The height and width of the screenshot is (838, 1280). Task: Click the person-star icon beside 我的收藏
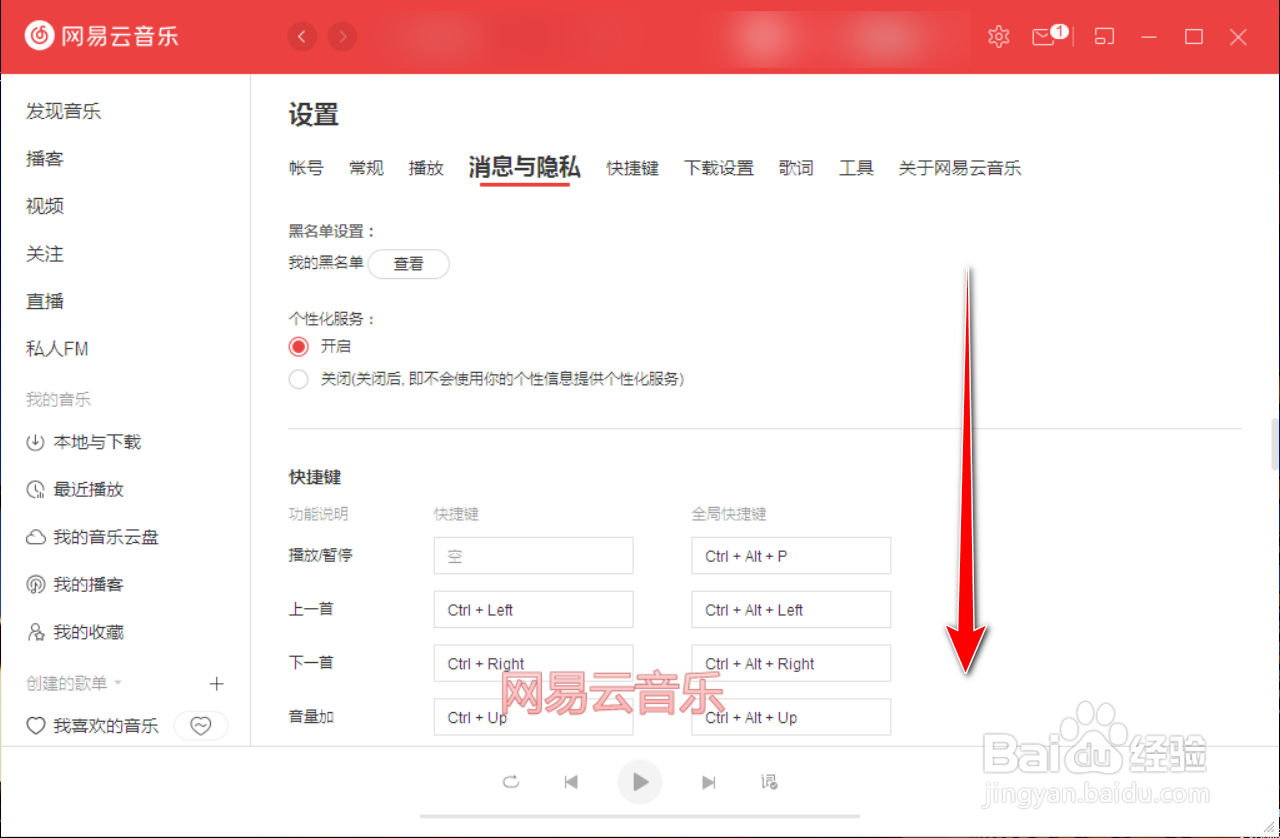click(x=36, y=632)
